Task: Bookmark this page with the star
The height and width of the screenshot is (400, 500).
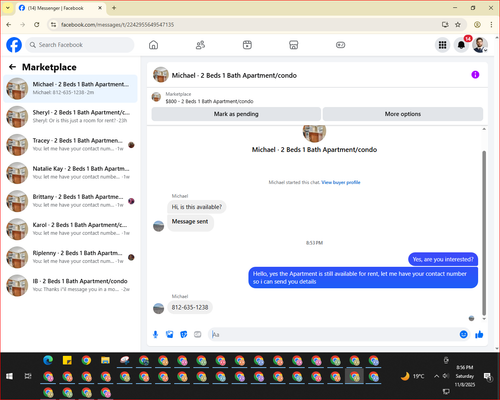Action: (x=458, y=25)
